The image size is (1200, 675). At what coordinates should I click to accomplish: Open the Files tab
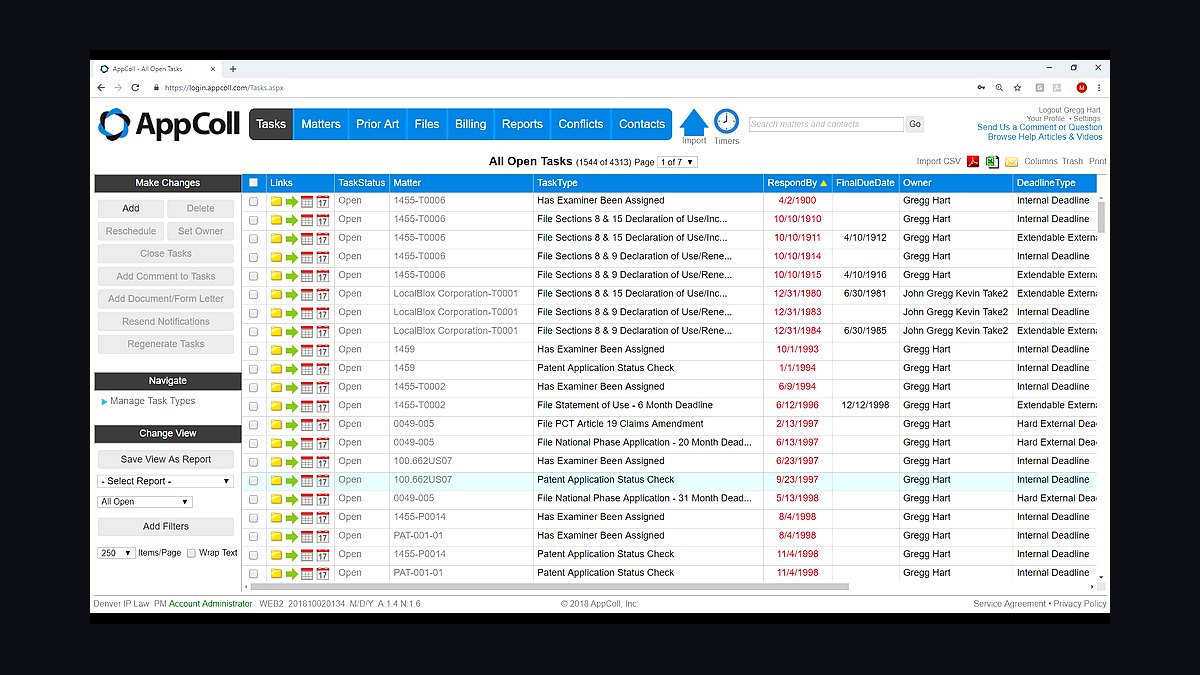[x=427, y=124]
